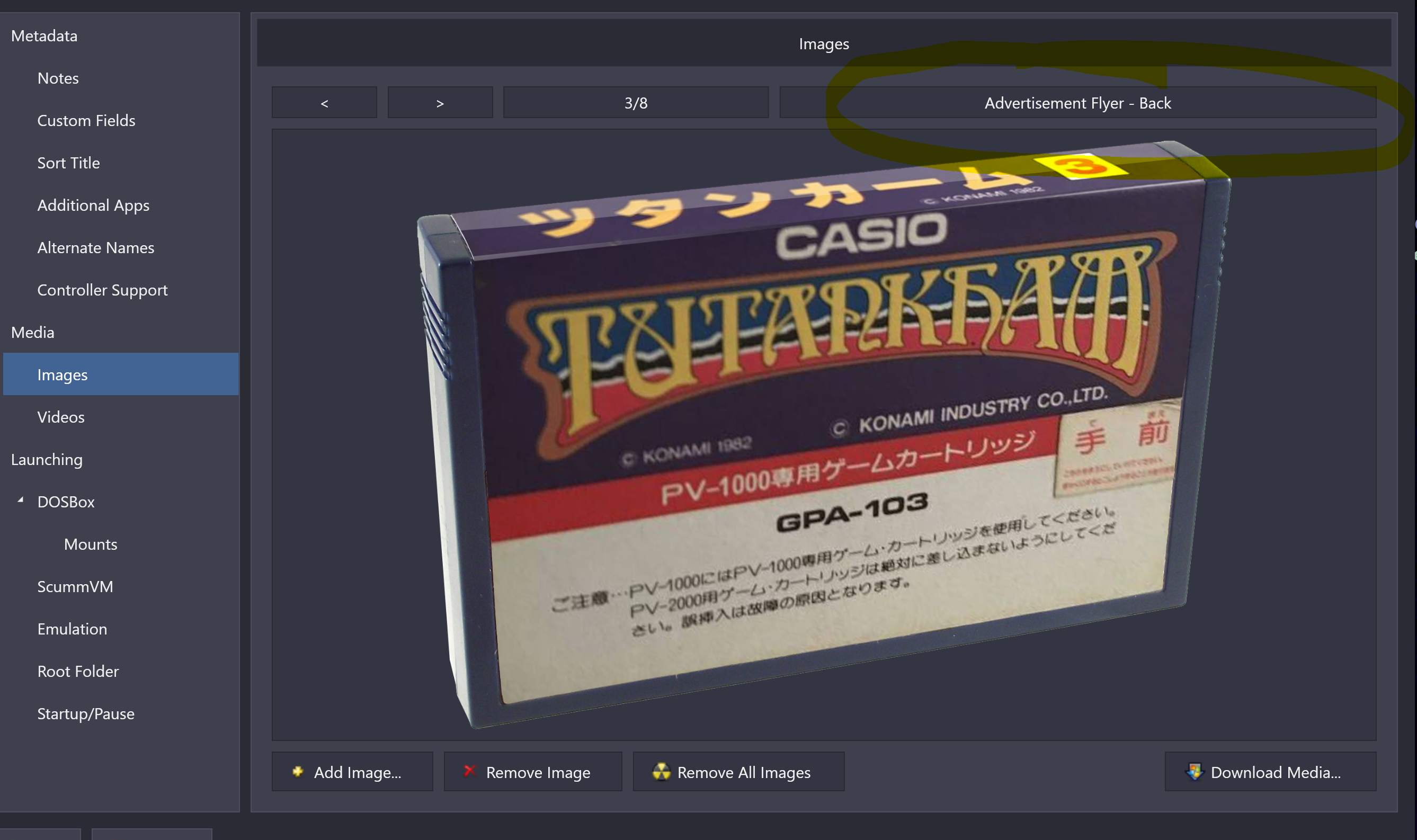Click the Remove Image button
This screenshot has width=1417, height=840.
point(533,772)
